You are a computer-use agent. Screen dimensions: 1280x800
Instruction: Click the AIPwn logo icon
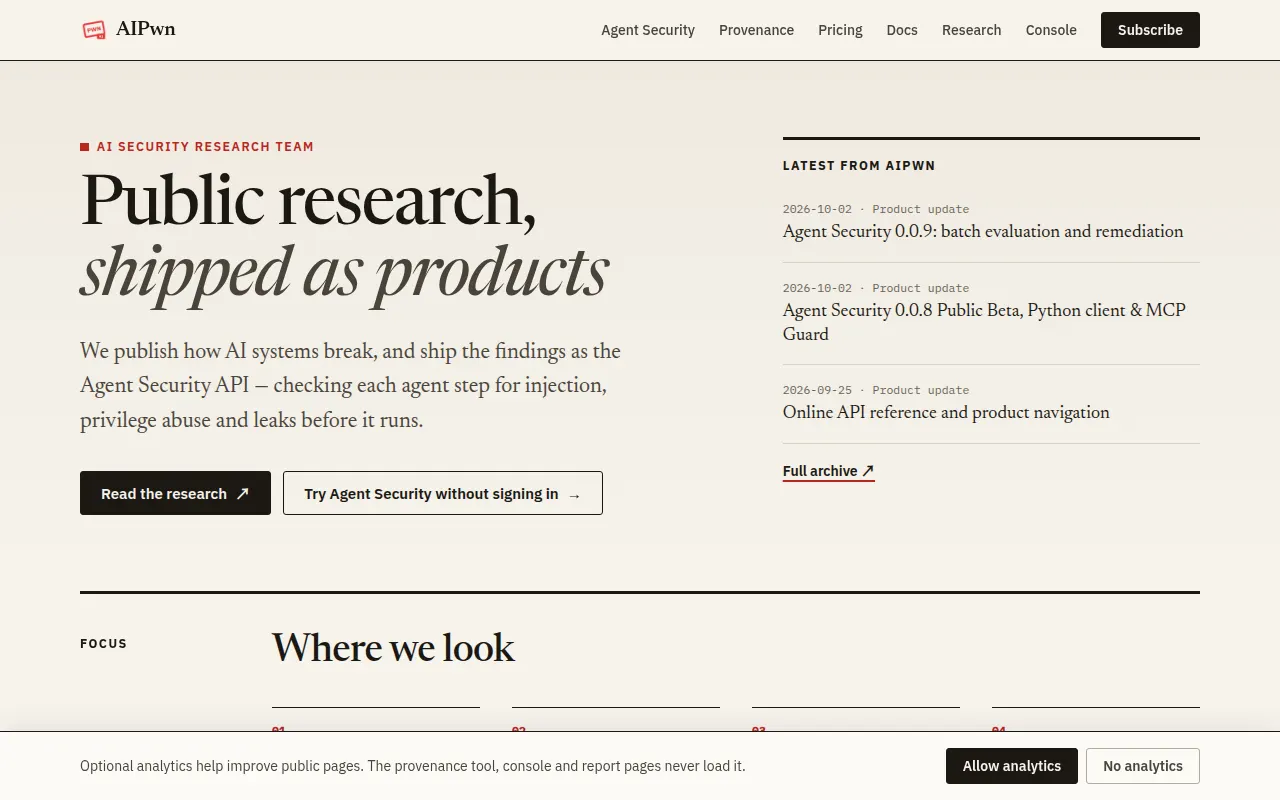click(94, 30)
